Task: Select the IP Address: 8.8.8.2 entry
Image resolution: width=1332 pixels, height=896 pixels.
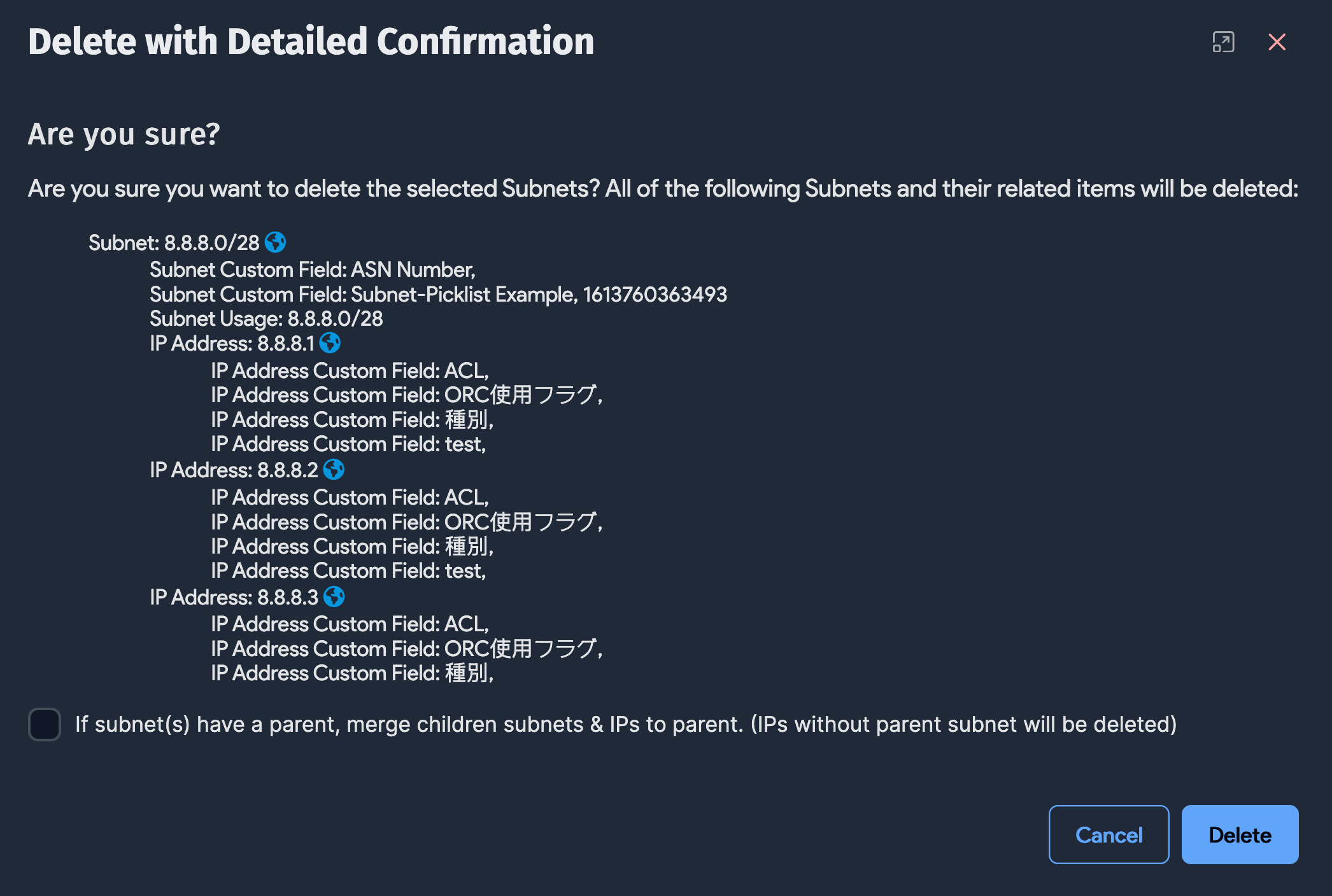Action: [x=232, y=470]
